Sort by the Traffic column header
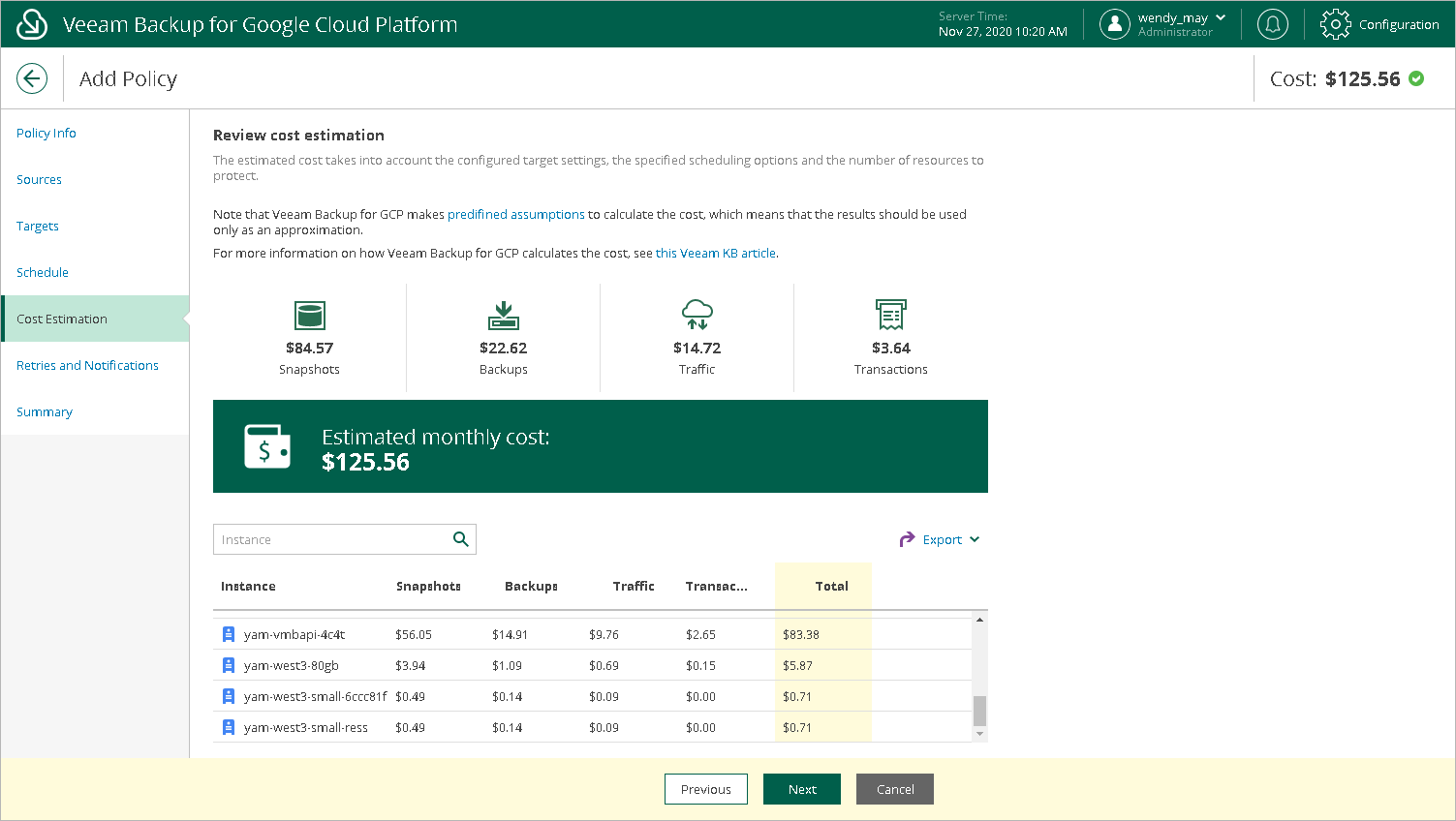The height and width of the screenshot is (821, 1456). [634, 586]
